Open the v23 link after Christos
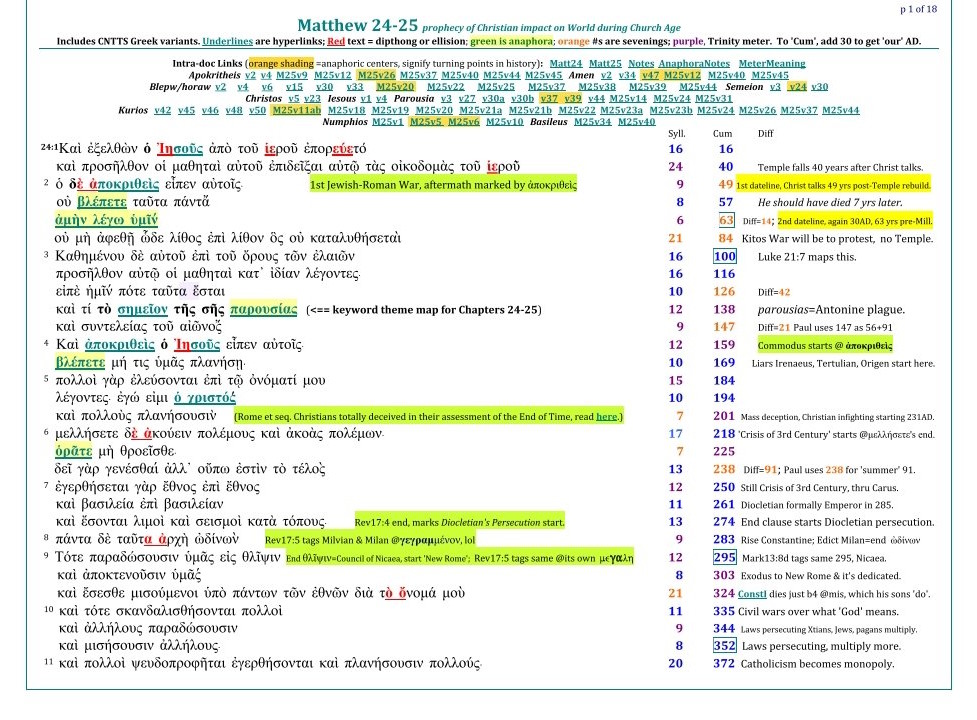 pyautogui.click(x=312, y=98)
